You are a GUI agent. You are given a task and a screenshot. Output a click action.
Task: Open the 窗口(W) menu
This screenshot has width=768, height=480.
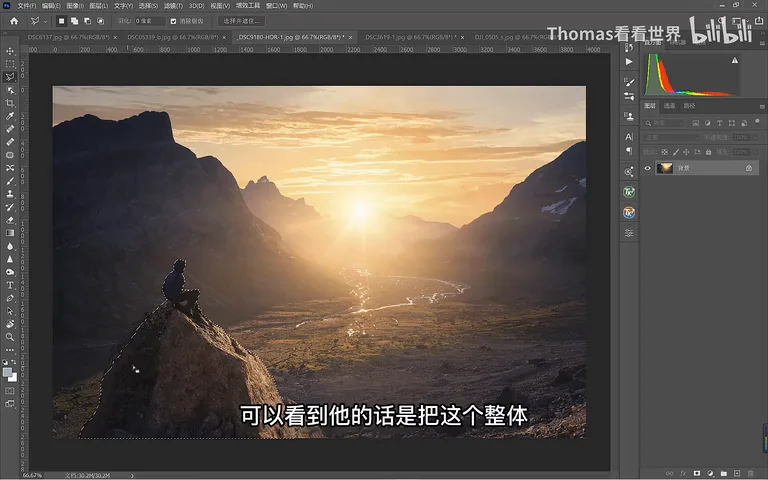click(x=276, y=6)
